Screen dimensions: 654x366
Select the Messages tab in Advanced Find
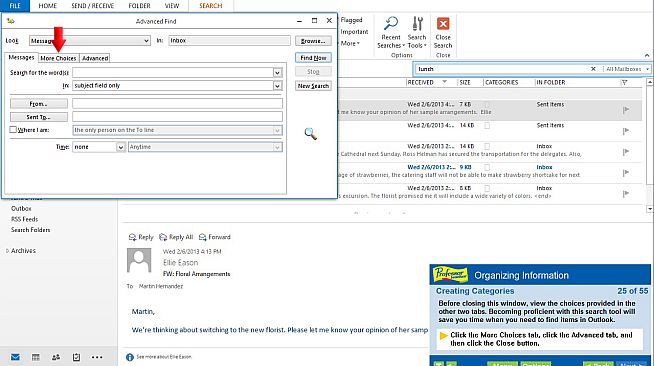(x=21, y=58)
